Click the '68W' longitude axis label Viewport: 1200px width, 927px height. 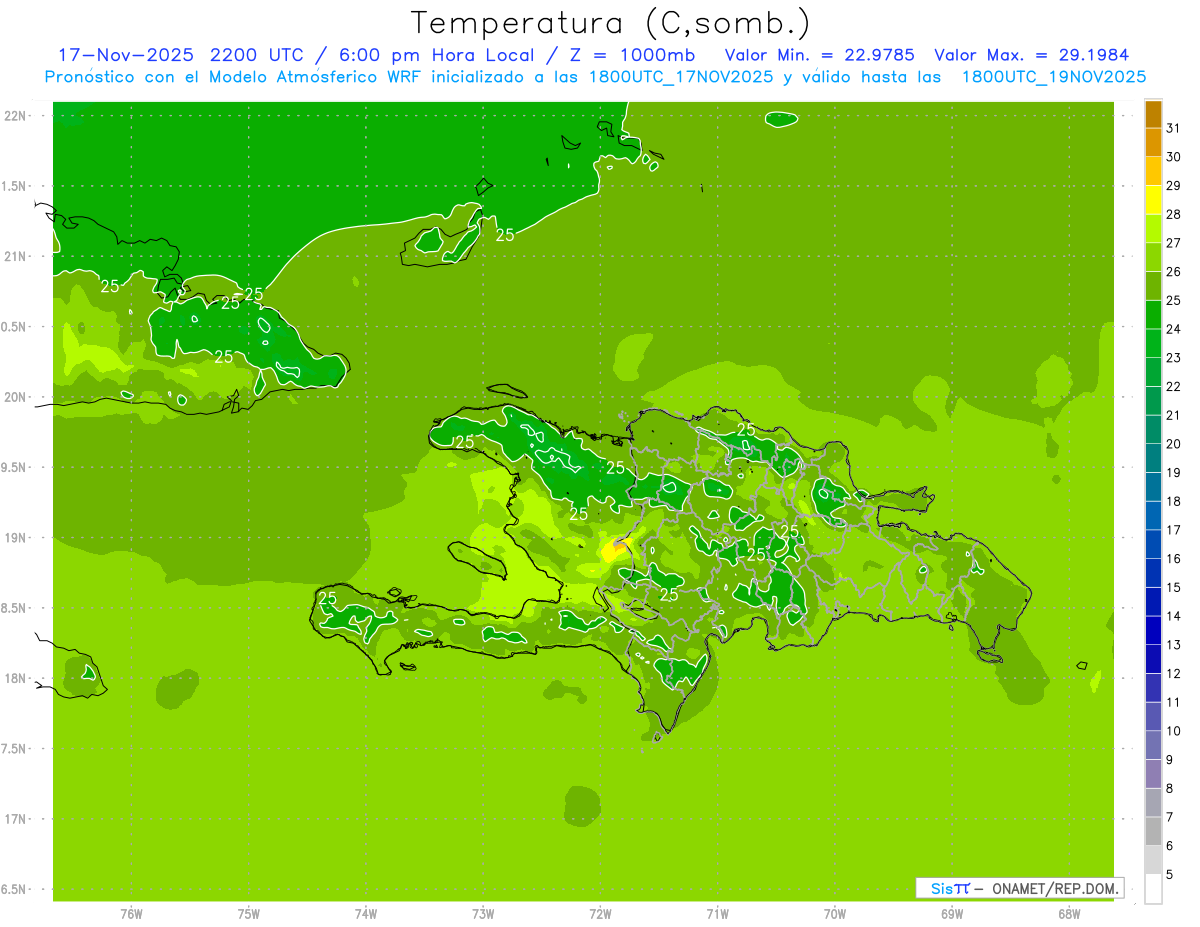point(1069,913)
